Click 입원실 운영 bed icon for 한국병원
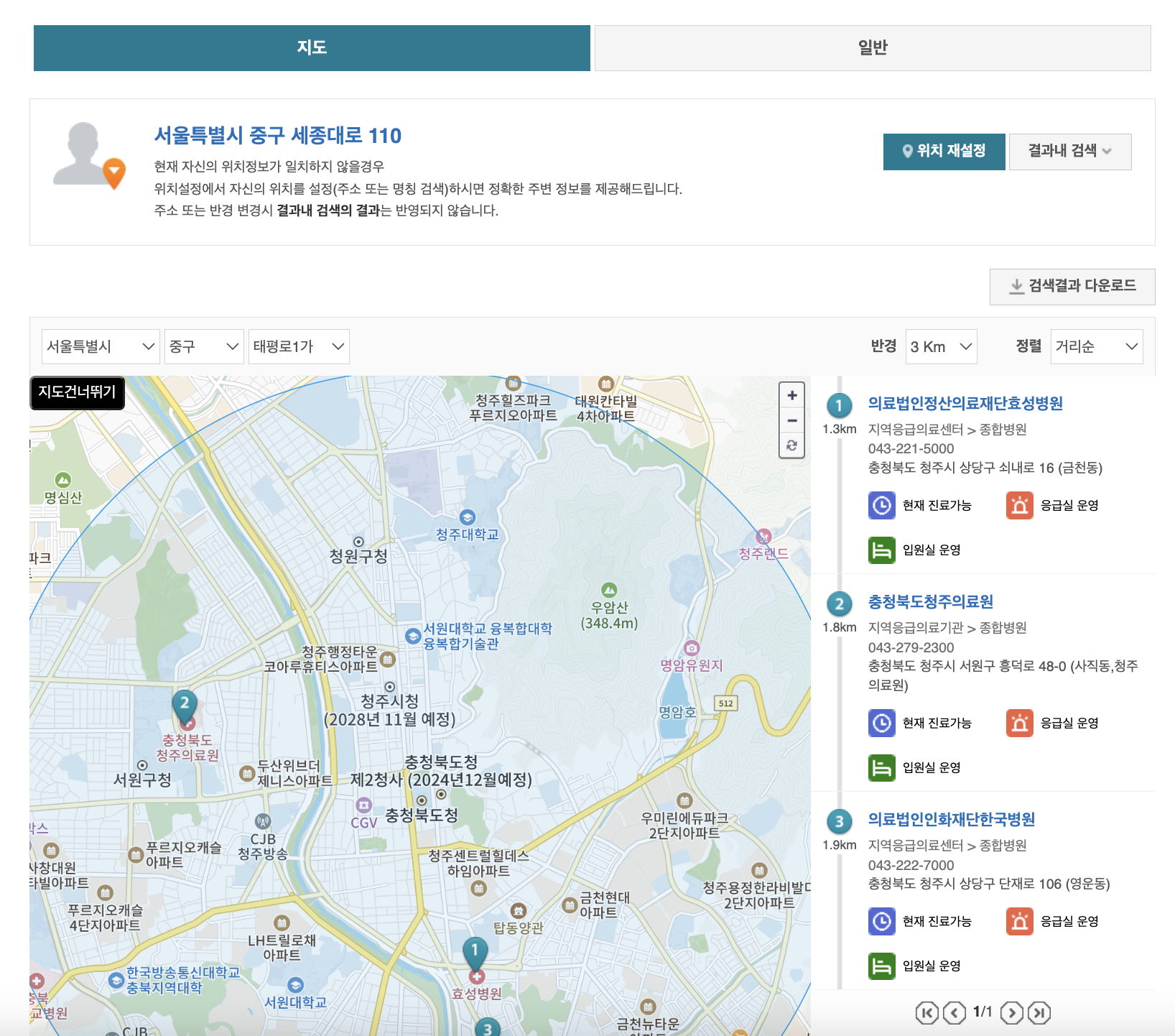The image size is (1175, 1036). click(881, 966)
